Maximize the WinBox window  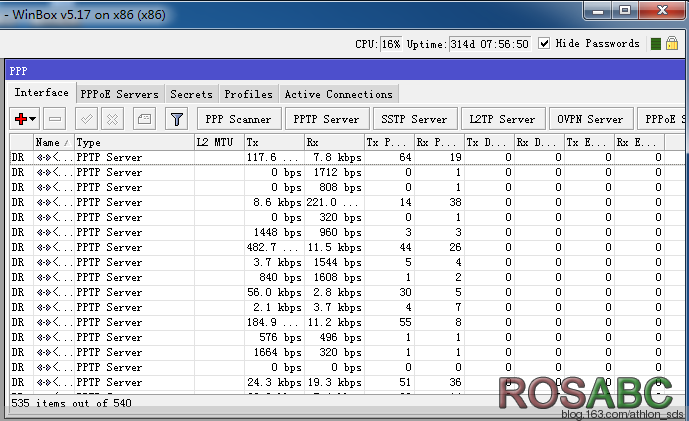pyautogui.click(x=625, y=11)
